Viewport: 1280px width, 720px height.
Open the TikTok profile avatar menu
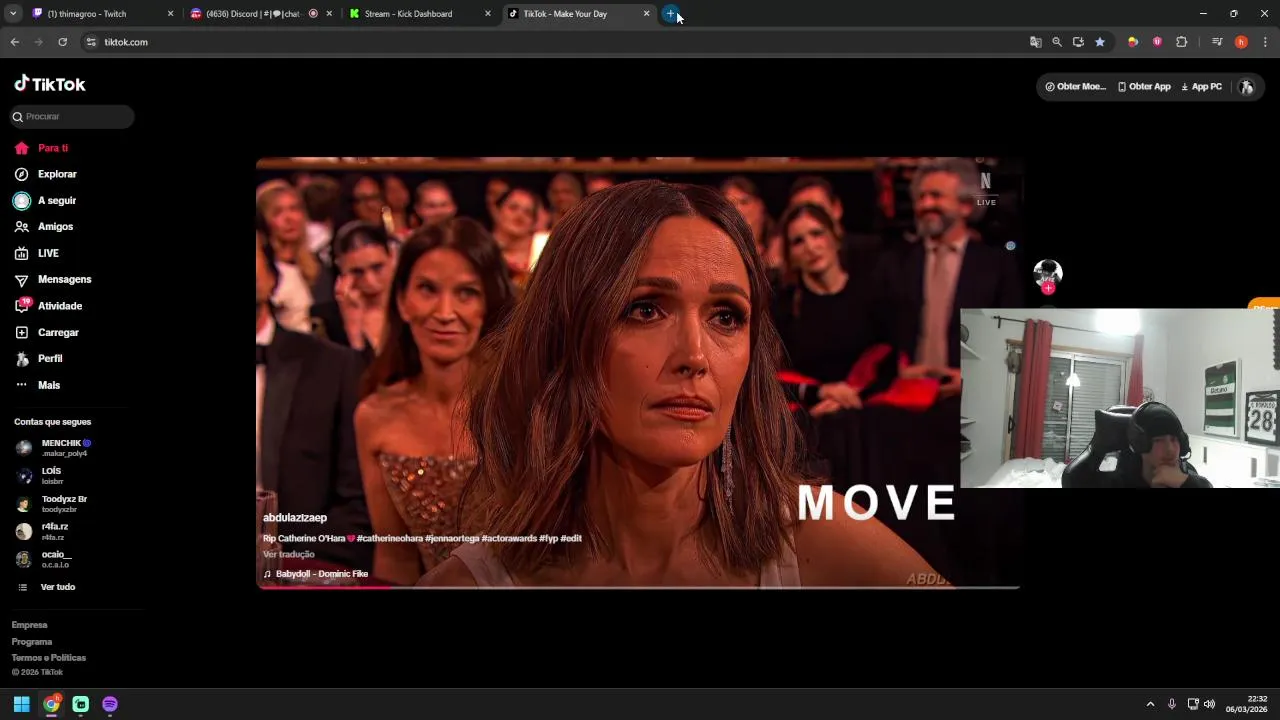pos(1246,87)
